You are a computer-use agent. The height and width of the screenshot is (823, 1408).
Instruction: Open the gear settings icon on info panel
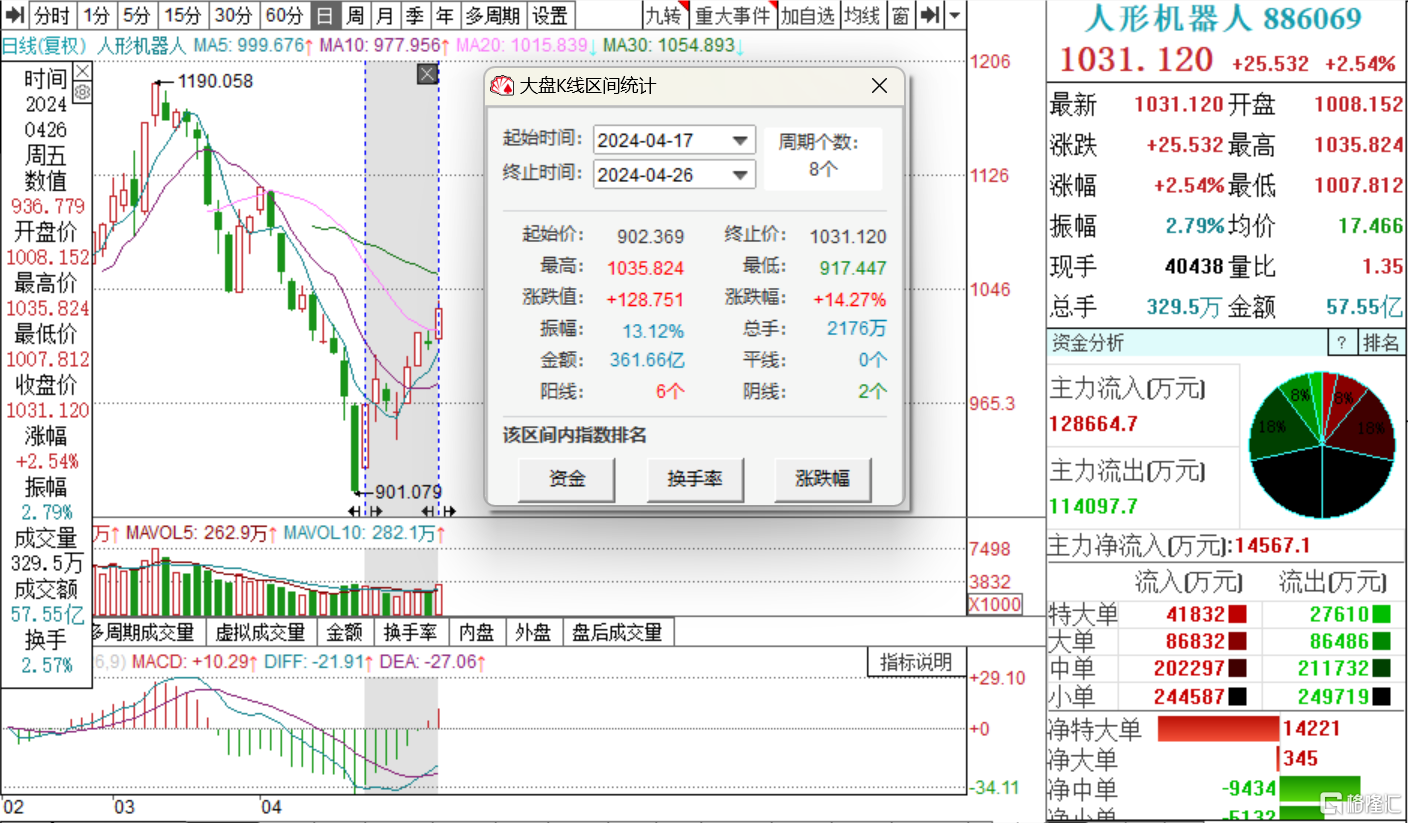pos(83,92)
